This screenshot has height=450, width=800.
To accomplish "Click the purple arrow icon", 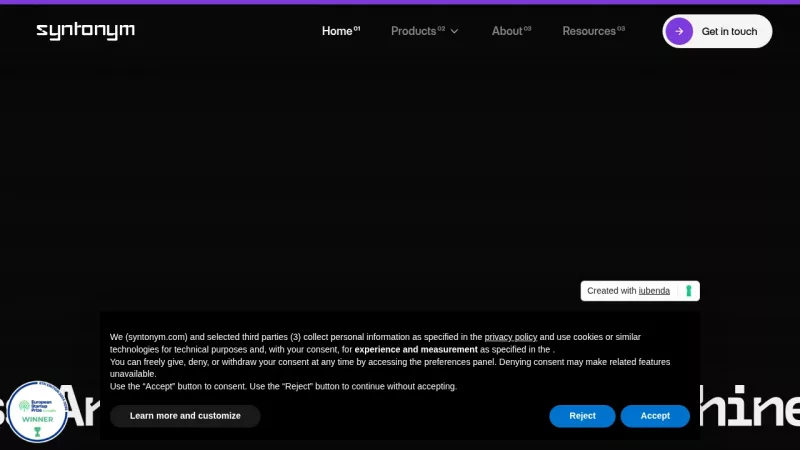I will pos(679,31).
